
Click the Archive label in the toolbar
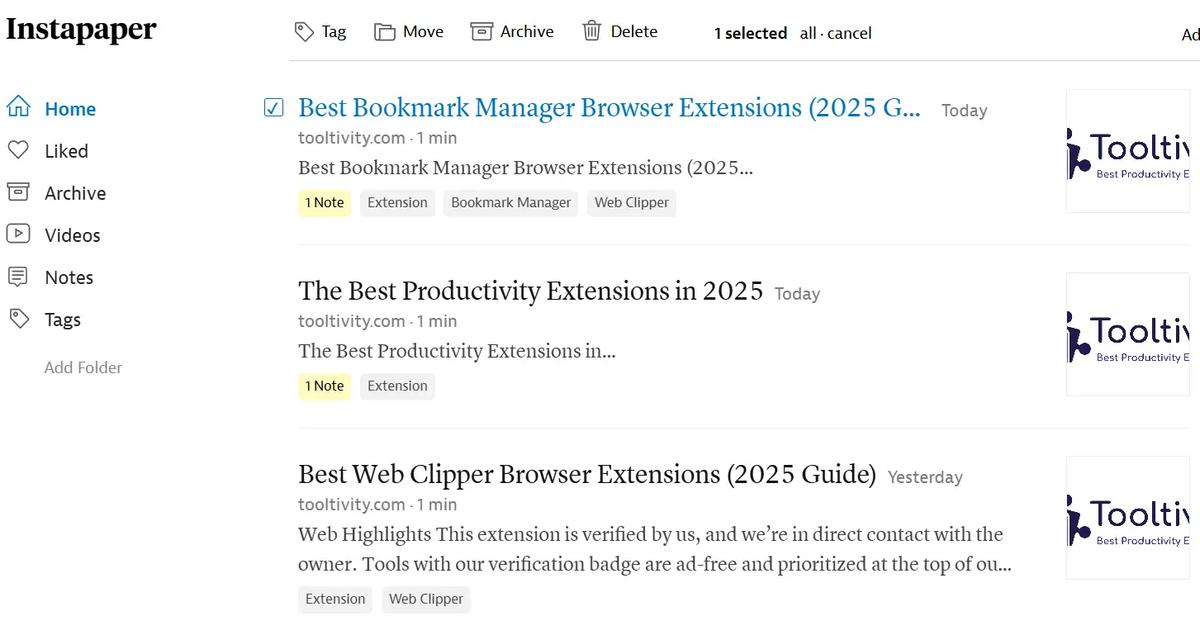[x=527, y=32]
